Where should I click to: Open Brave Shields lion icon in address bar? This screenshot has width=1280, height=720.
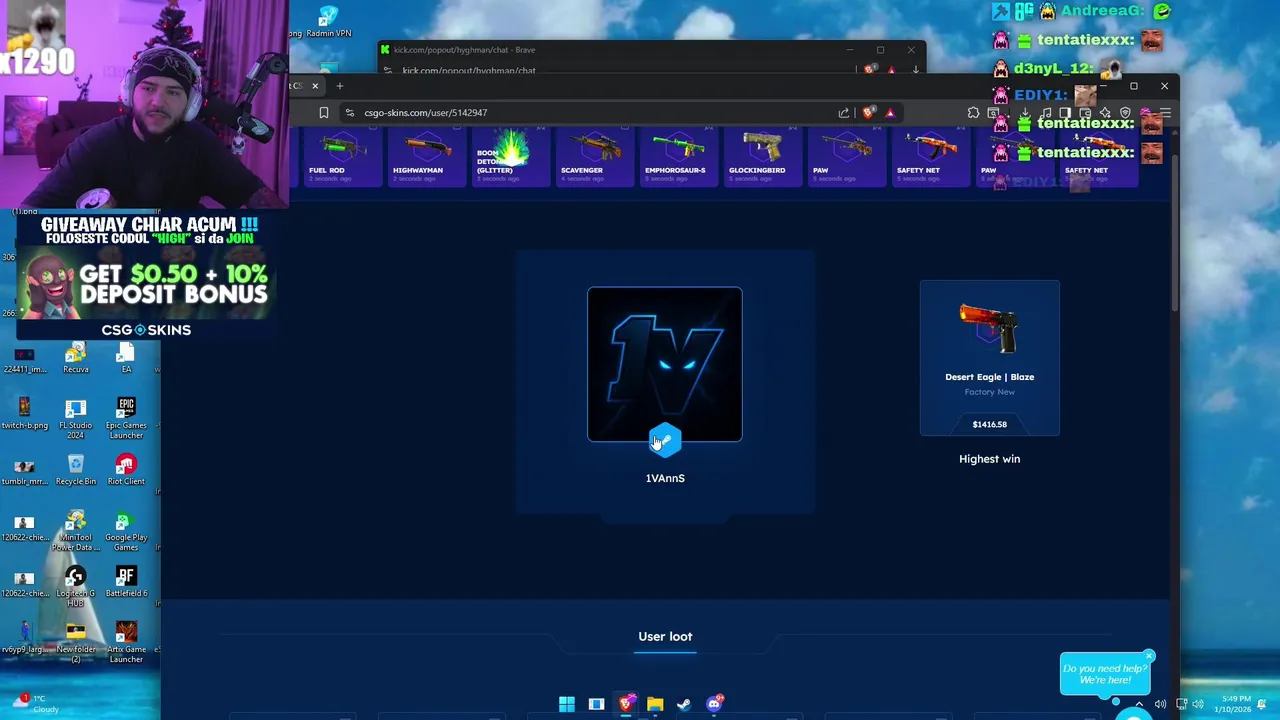pos(867,113)
